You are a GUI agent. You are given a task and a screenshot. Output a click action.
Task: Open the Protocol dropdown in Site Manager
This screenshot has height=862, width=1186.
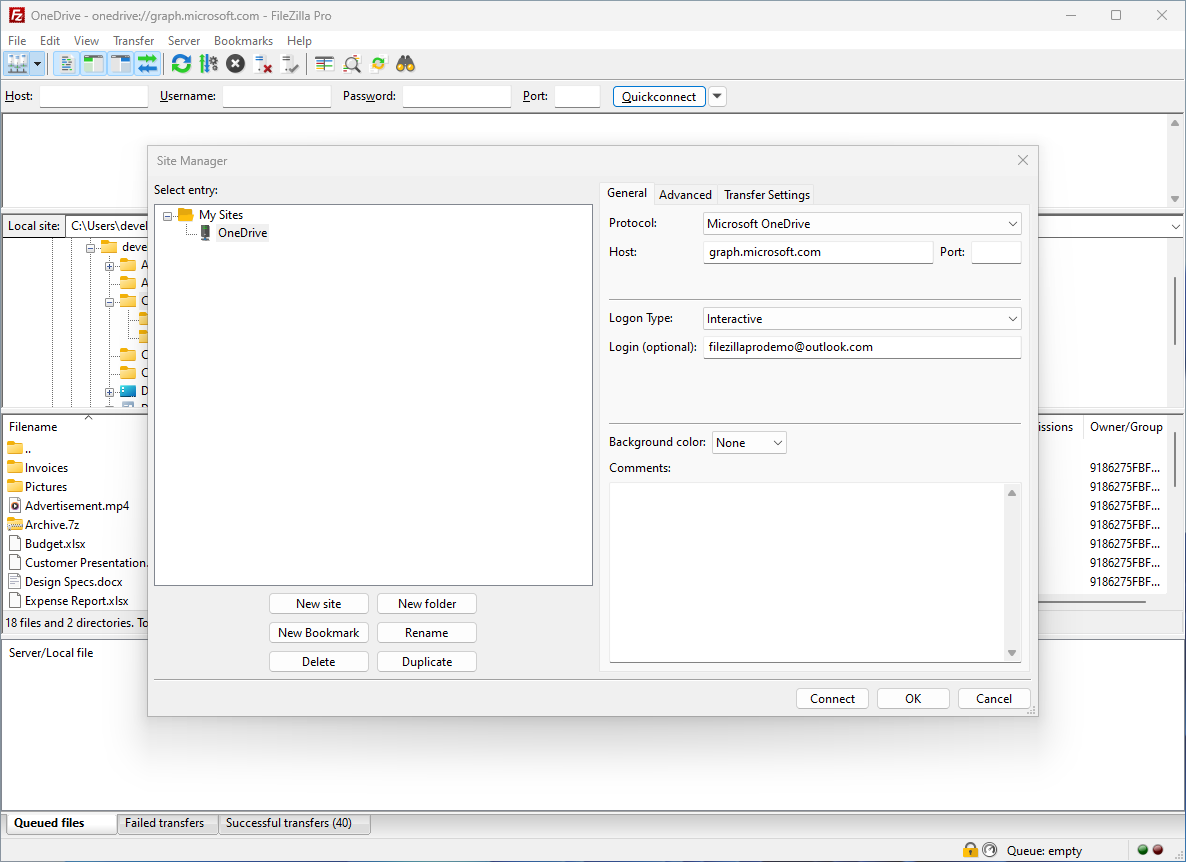pyautogui.click(x=1012, y=223)
